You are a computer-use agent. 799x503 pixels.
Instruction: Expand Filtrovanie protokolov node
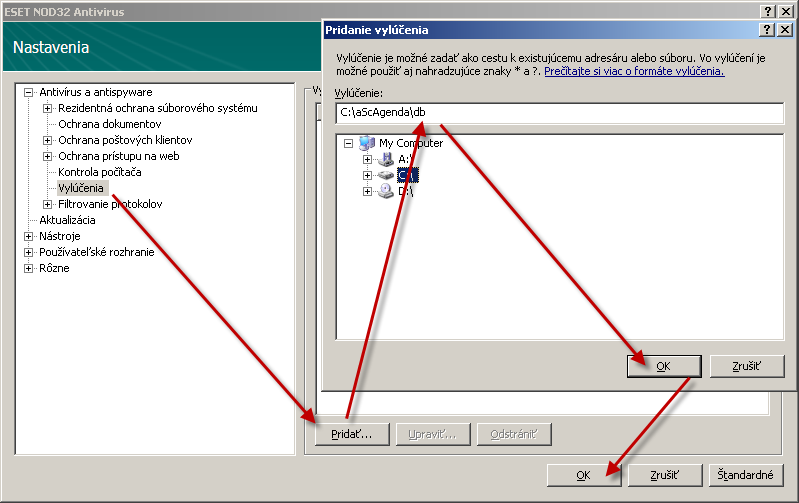(47, 204)
